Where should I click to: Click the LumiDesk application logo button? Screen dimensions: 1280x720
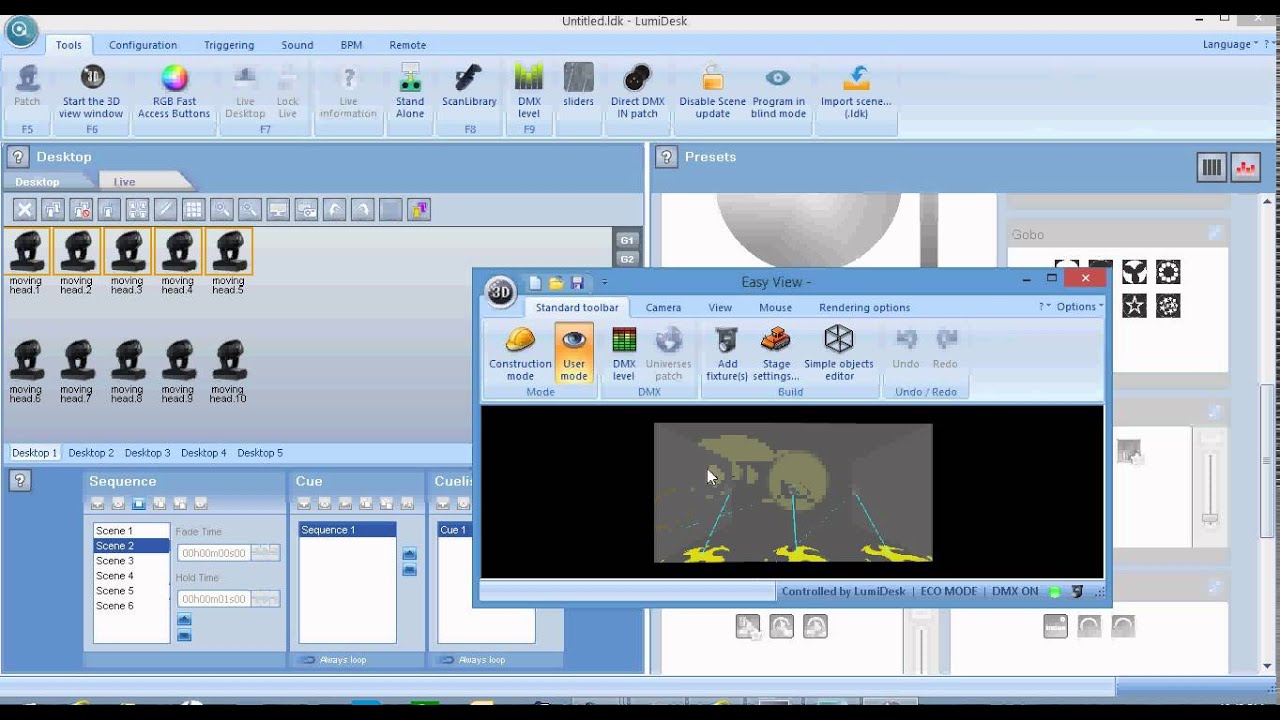pyautogui.click(x=20, y=30)
